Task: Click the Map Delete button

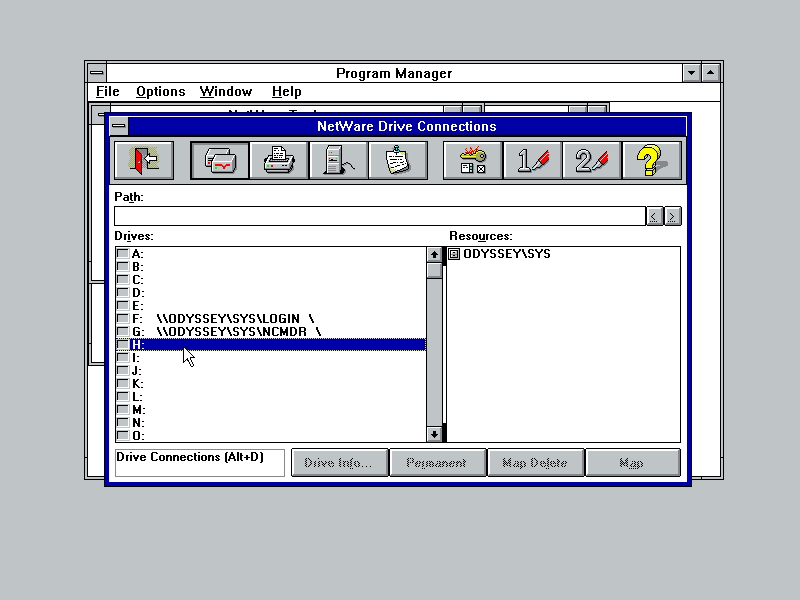Action: tap(536, 463)
